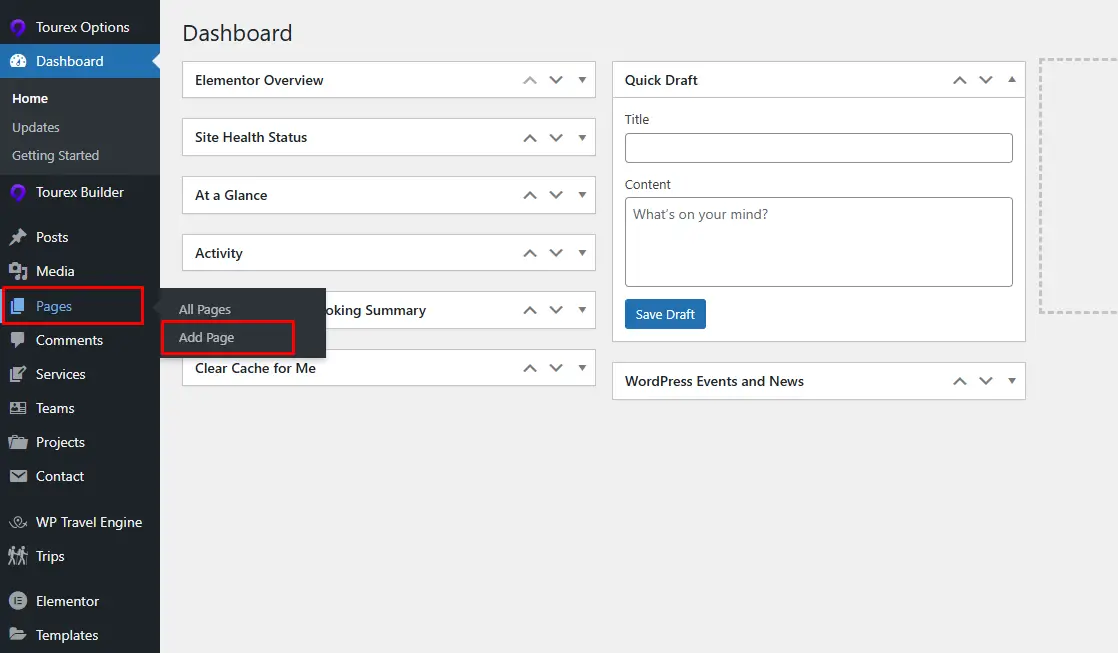Move Elementor Overview widget down
Screen dimensions: 1118x653
click(x=556, y=80)
